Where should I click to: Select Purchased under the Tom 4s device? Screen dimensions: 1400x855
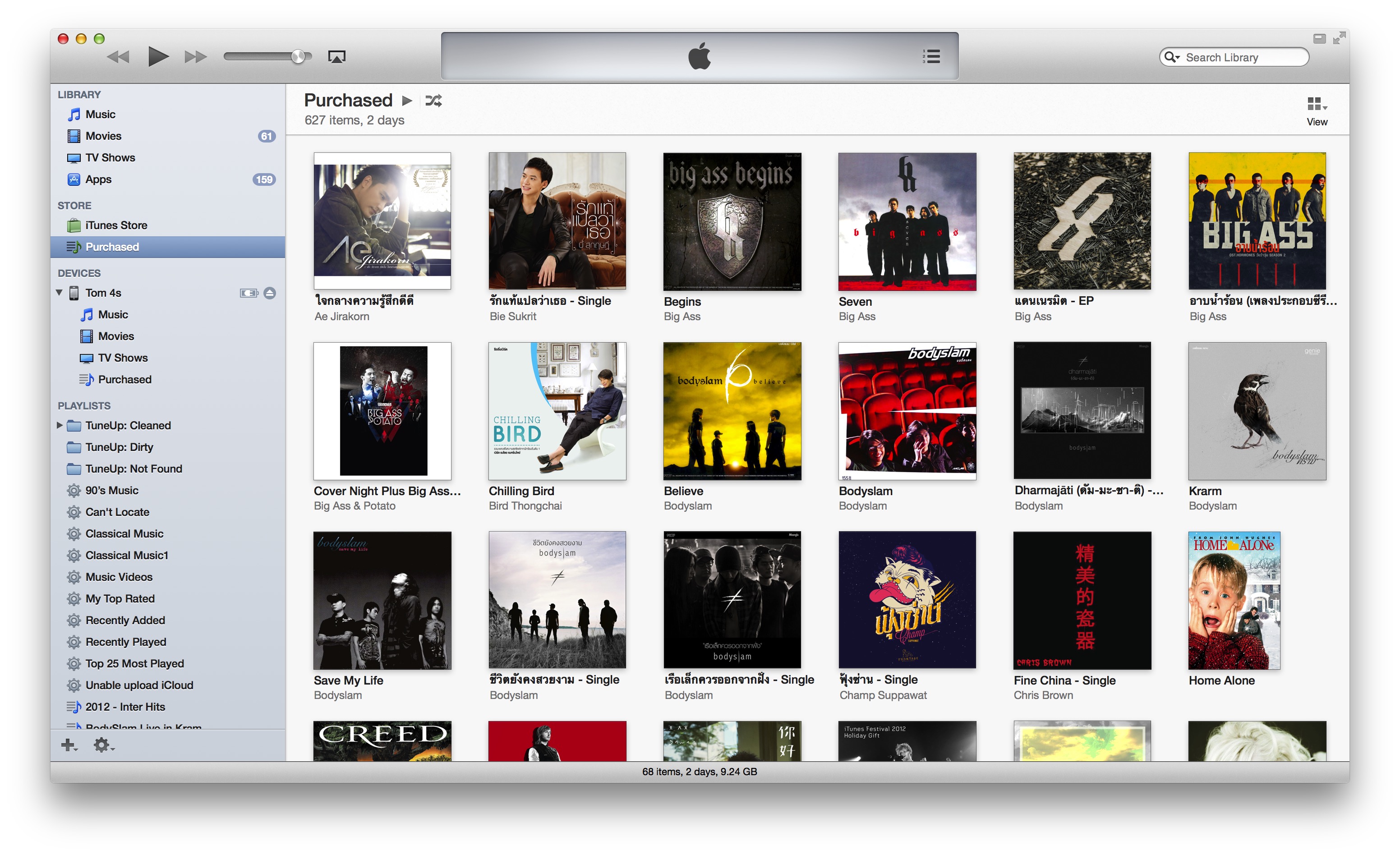point(125,380)
